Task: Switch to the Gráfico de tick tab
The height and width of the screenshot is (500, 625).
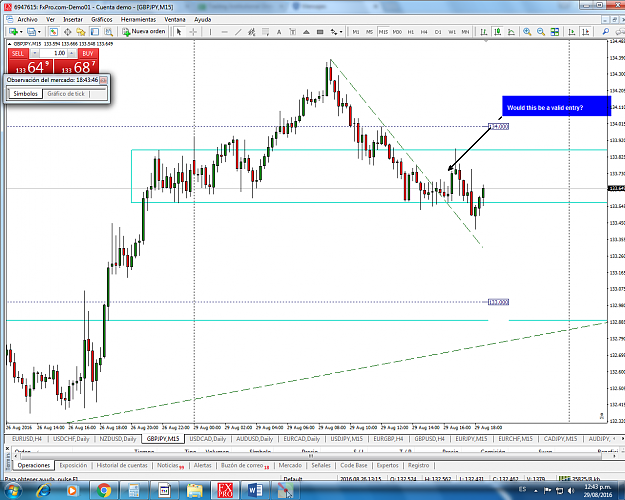Action: pos(66,94)
